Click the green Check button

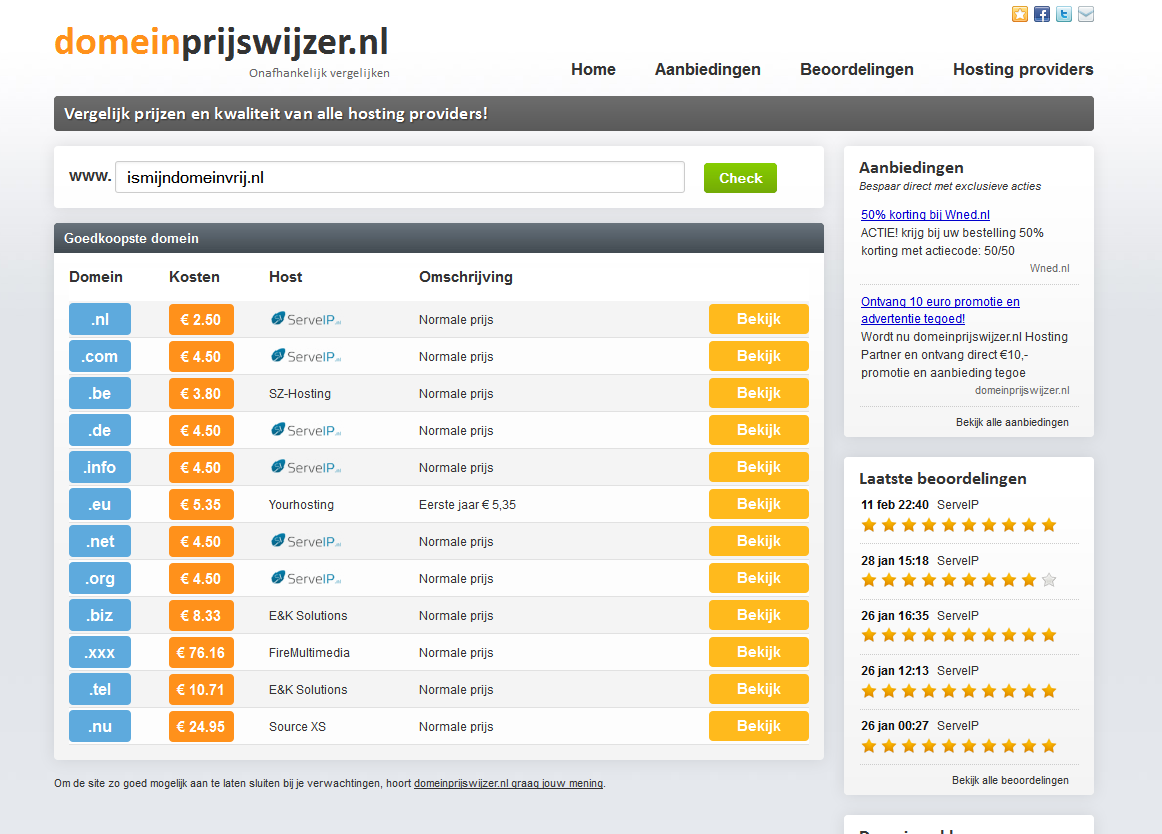[x=740, y=178]
